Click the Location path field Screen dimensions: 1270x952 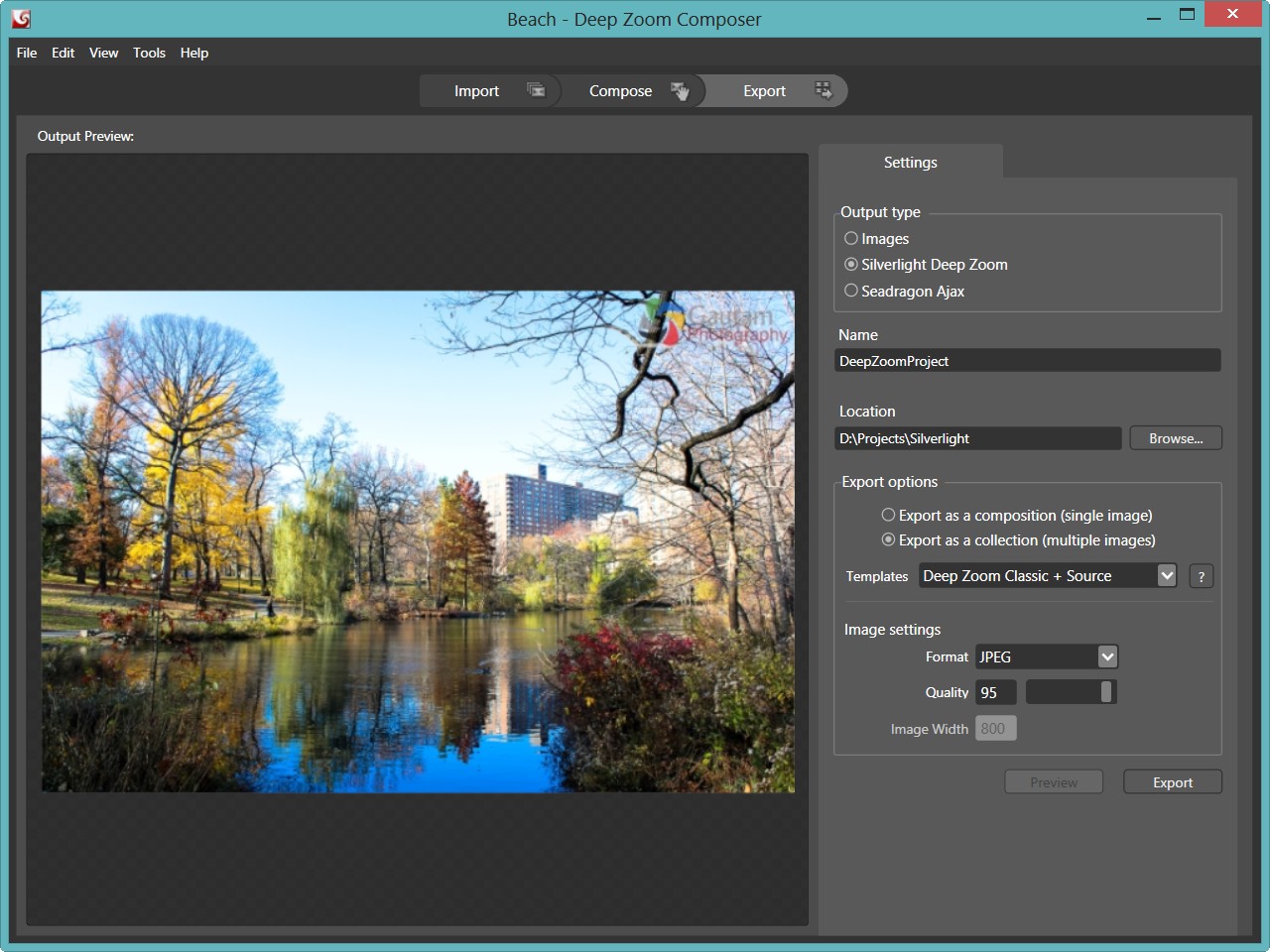tap(978, 438)
